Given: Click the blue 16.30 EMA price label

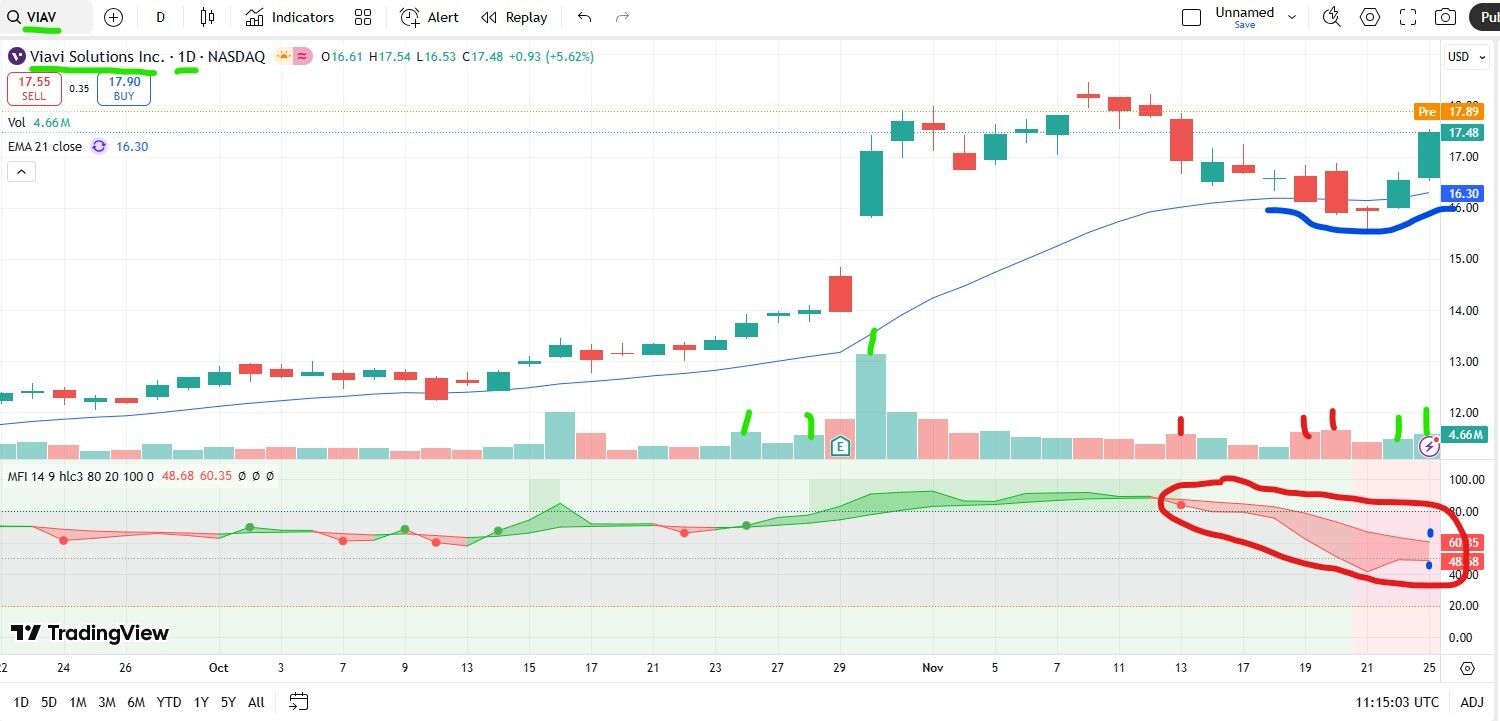Looking at the screenshot, I should (x=1463, y=194).
